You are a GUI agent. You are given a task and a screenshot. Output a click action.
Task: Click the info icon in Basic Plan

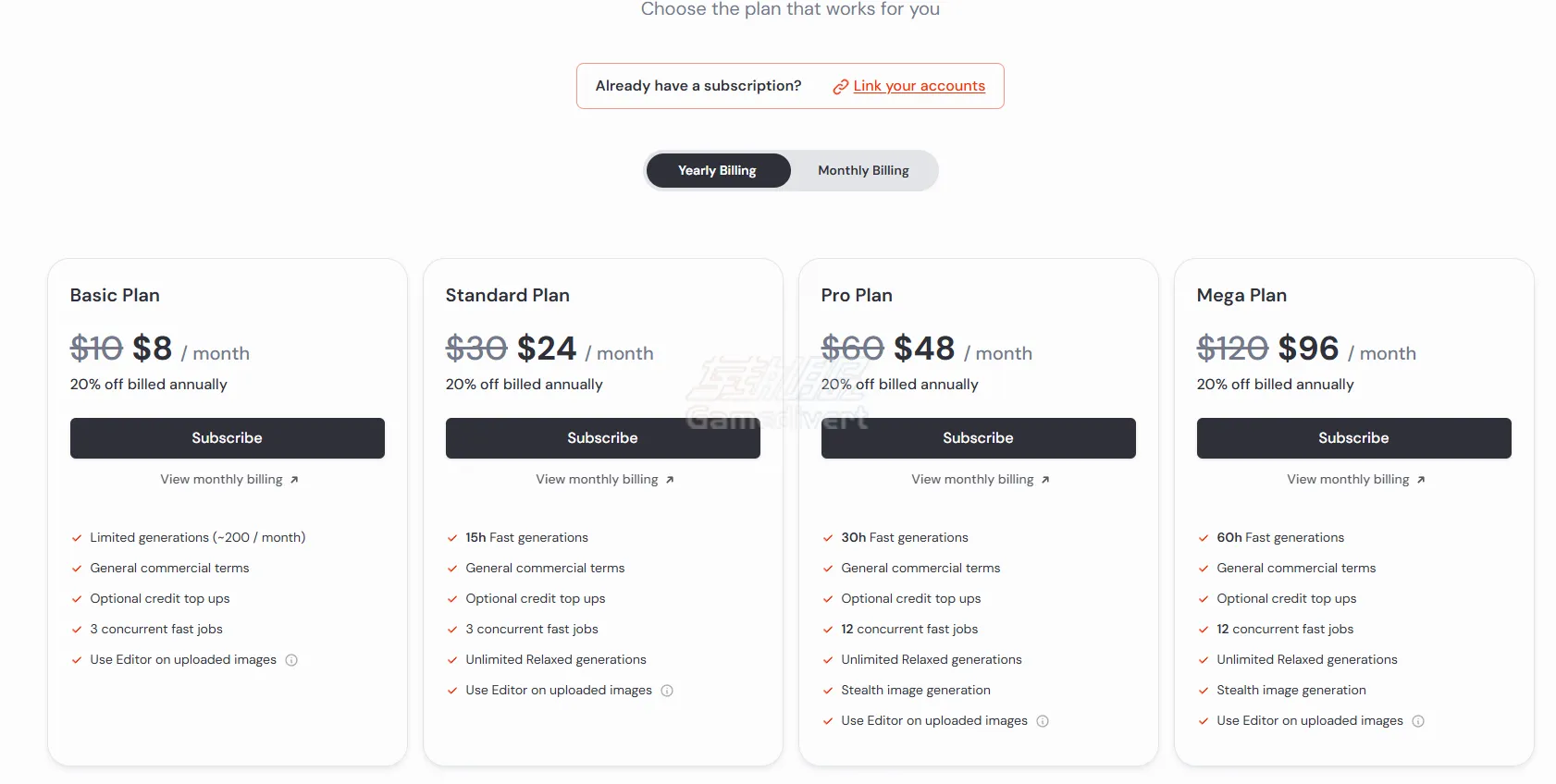[291, 660]
